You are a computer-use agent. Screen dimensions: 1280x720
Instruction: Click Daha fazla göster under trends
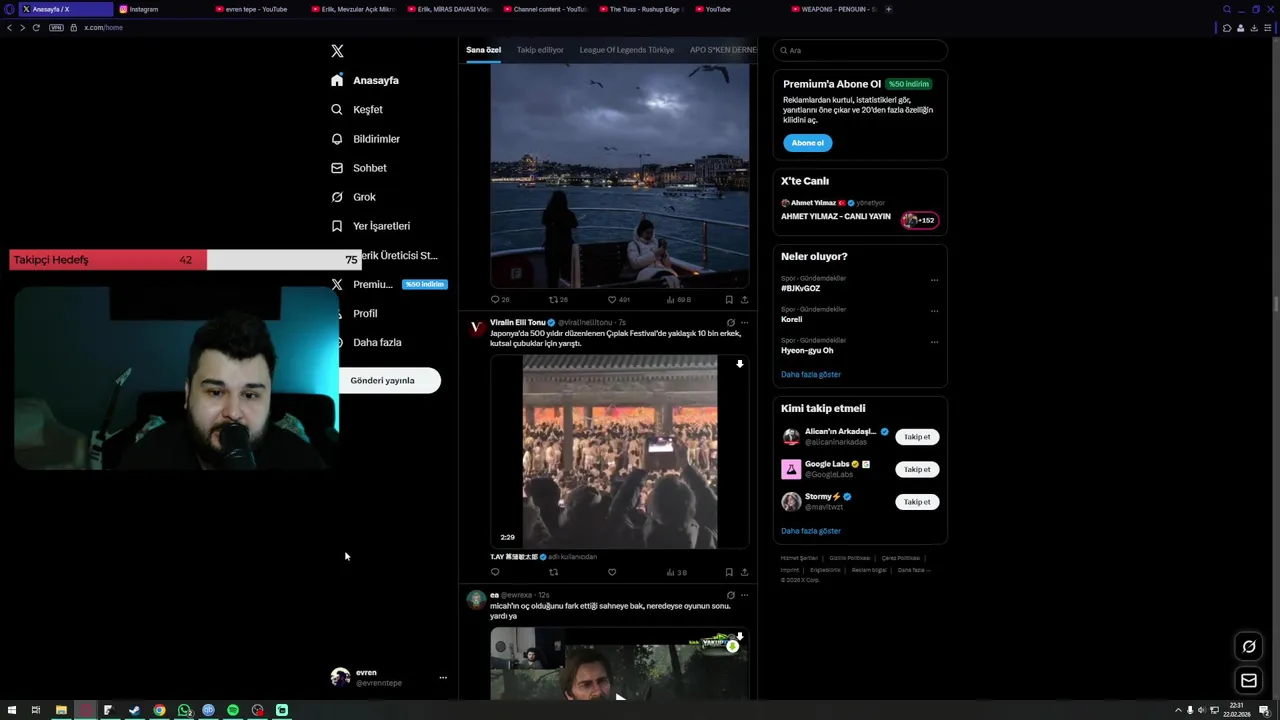tap(811, 374)
